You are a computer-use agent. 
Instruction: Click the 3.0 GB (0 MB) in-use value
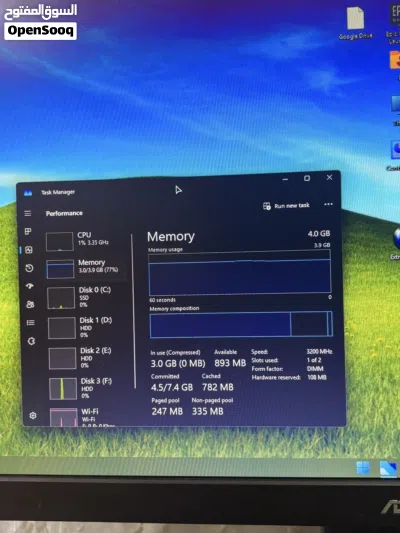(178, 363)
